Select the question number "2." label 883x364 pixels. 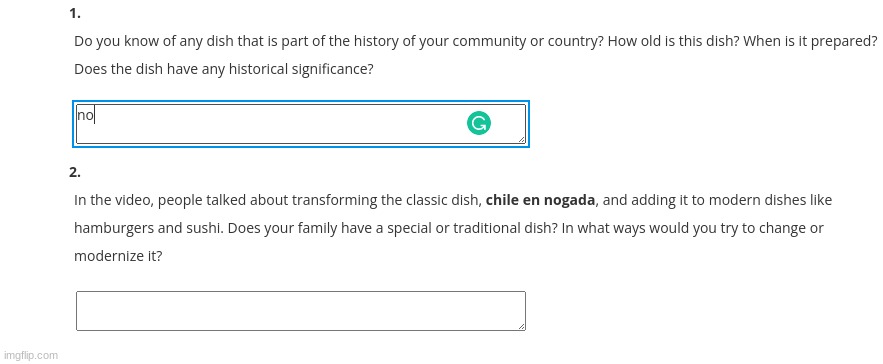[x=75, y=172]
